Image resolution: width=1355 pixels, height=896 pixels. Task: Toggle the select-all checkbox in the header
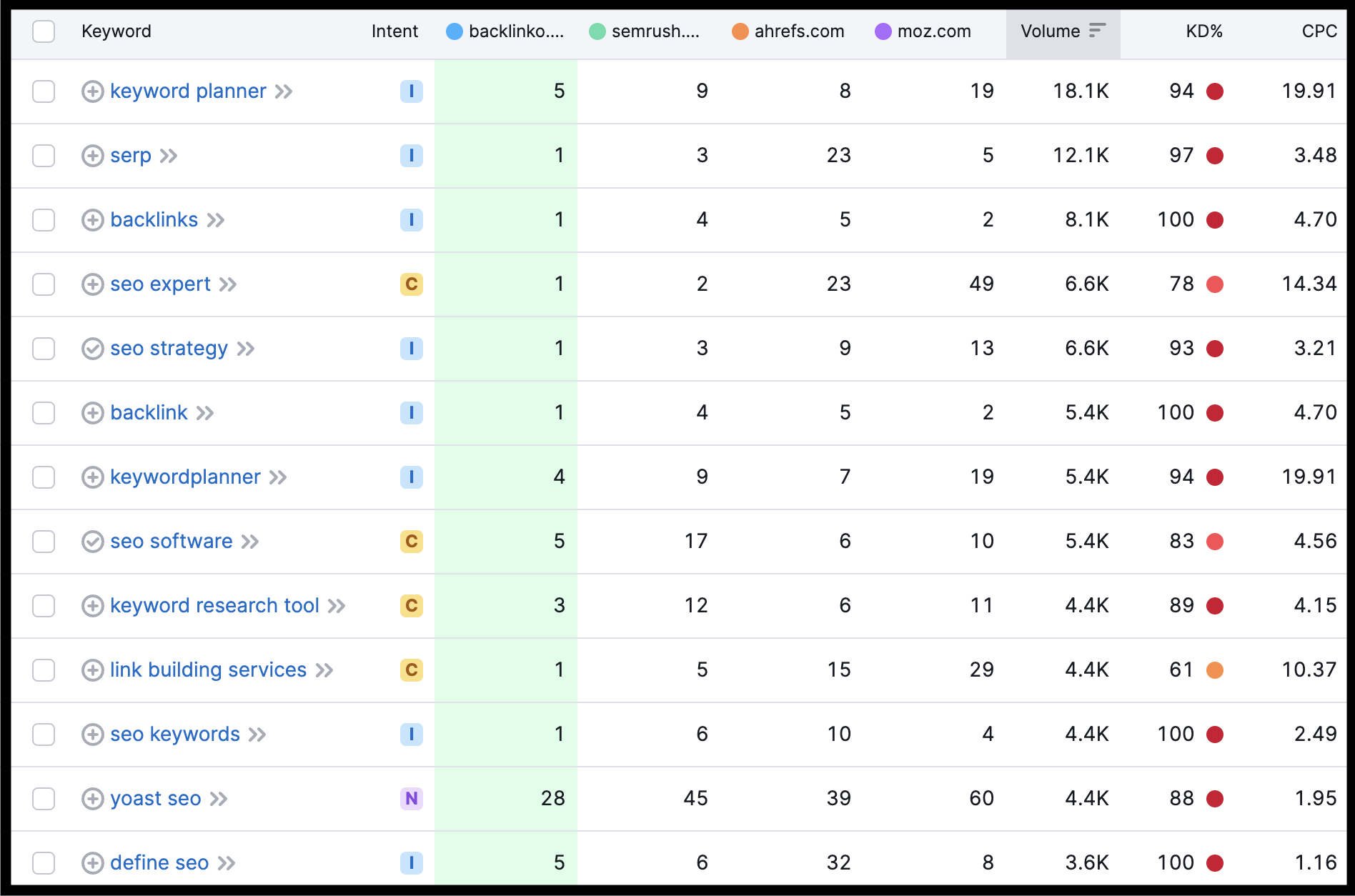click(44, 31)
